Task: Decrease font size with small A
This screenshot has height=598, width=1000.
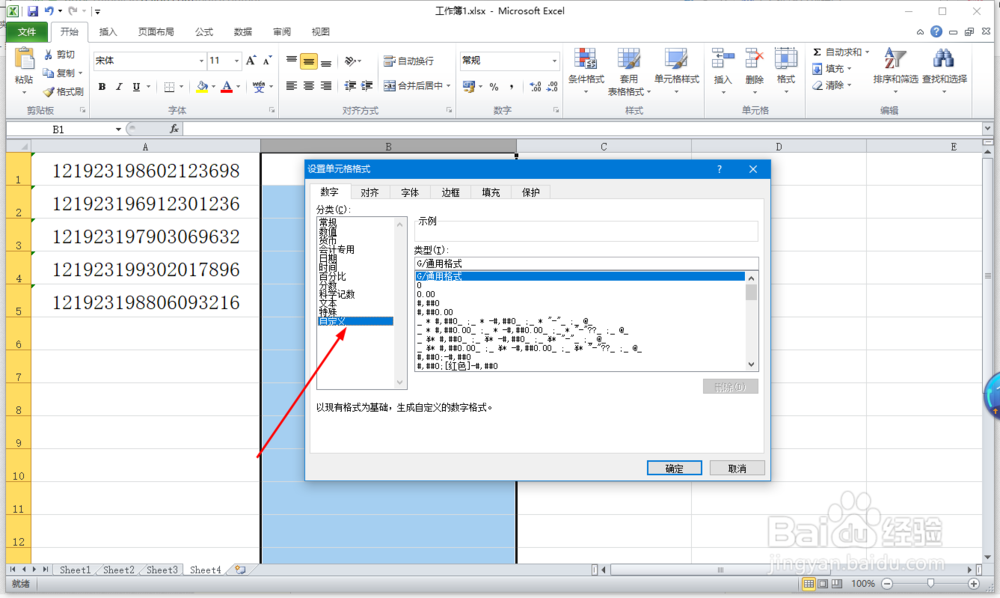Action: 267,61
